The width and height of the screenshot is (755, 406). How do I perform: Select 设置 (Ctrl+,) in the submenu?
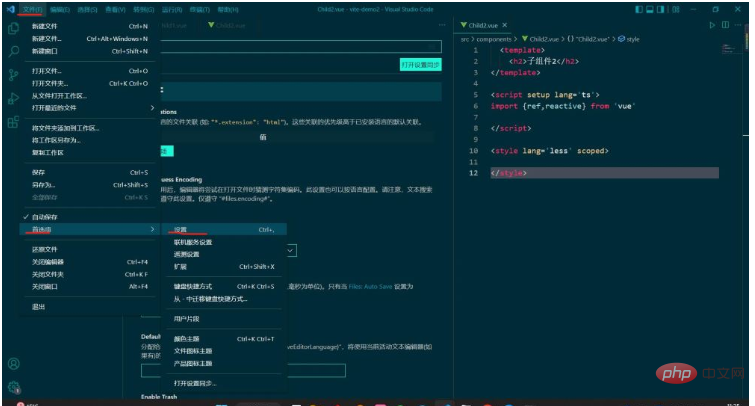click(224, 230)
